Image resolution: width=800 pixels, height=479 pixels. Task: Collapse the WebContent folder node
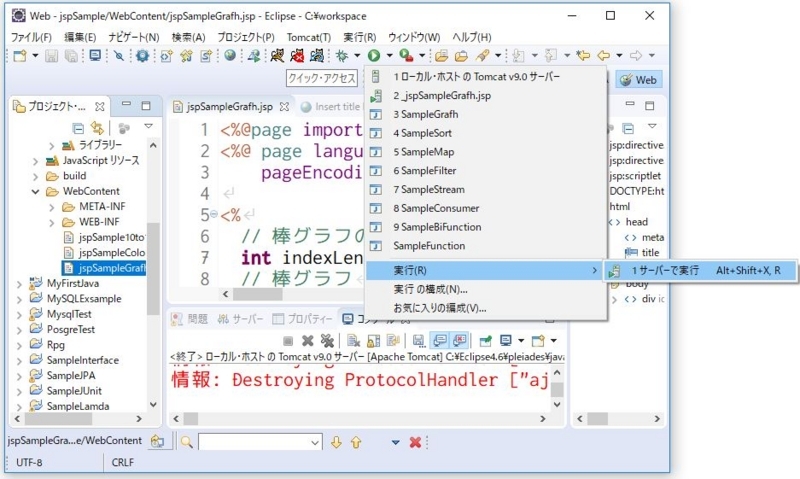point(35,192)
